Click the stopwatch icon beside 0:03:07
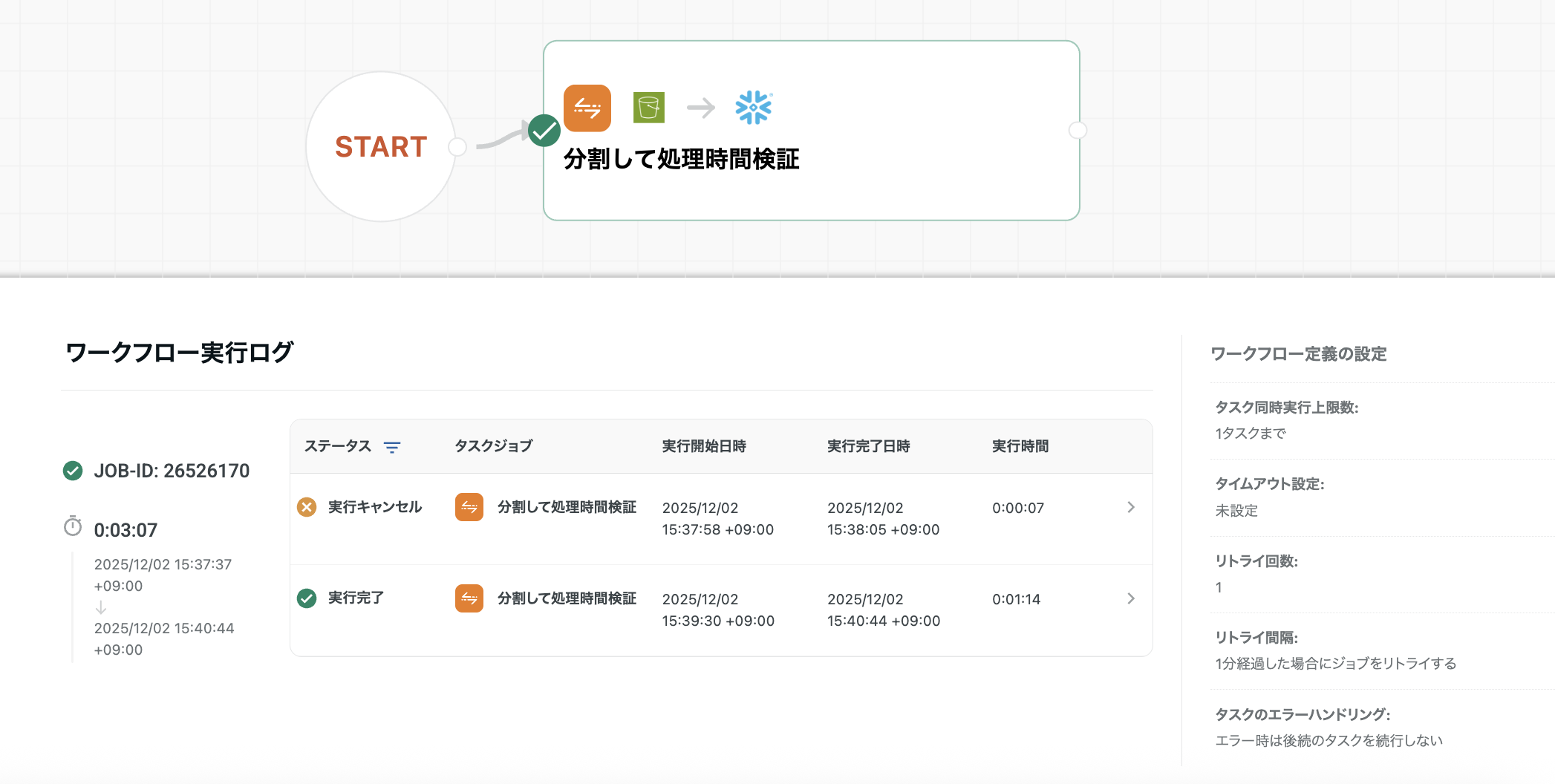 73,527
